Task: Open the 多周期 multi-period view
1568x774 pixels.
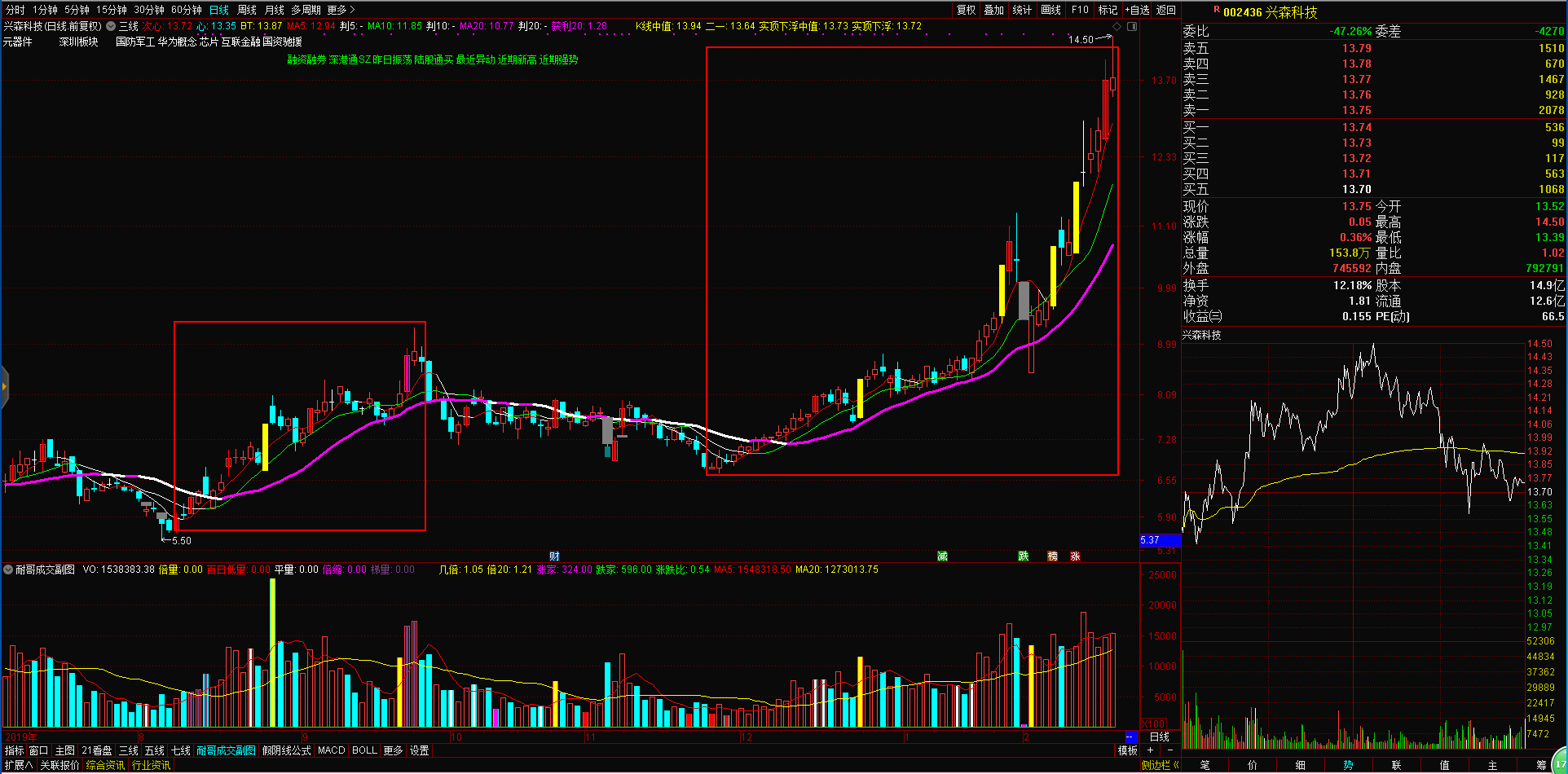Action: point(306,10)
